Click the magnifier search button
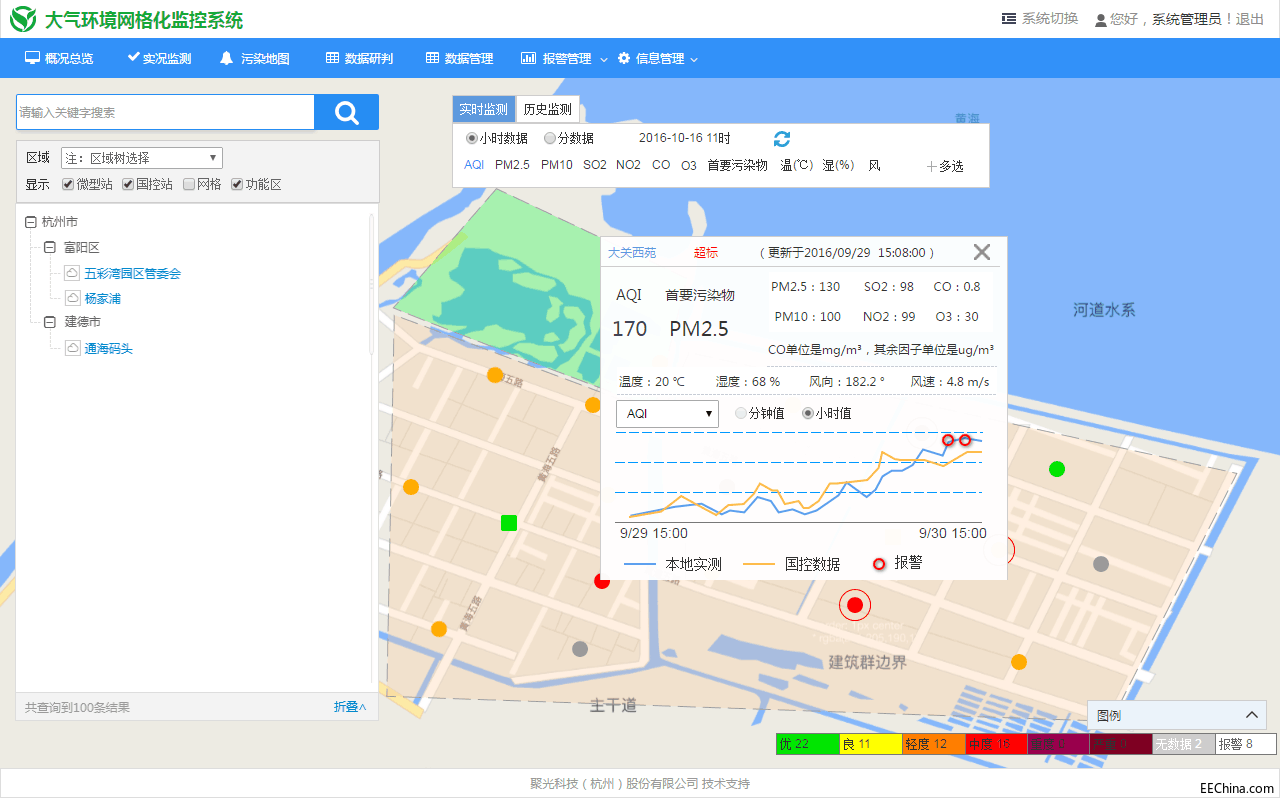This screenshot has width=1282, height=801. [x=346, y=113]
